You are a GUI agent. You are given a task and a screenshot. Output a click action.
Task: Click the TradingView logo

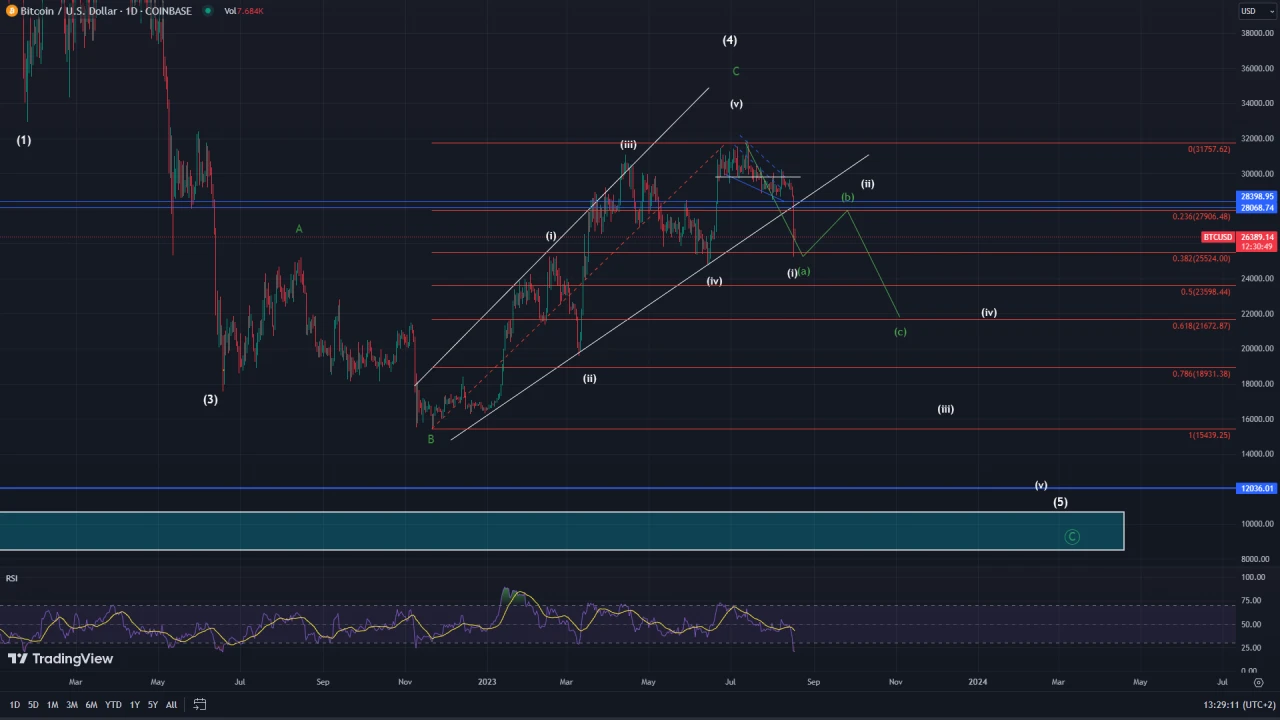[60, 659]
